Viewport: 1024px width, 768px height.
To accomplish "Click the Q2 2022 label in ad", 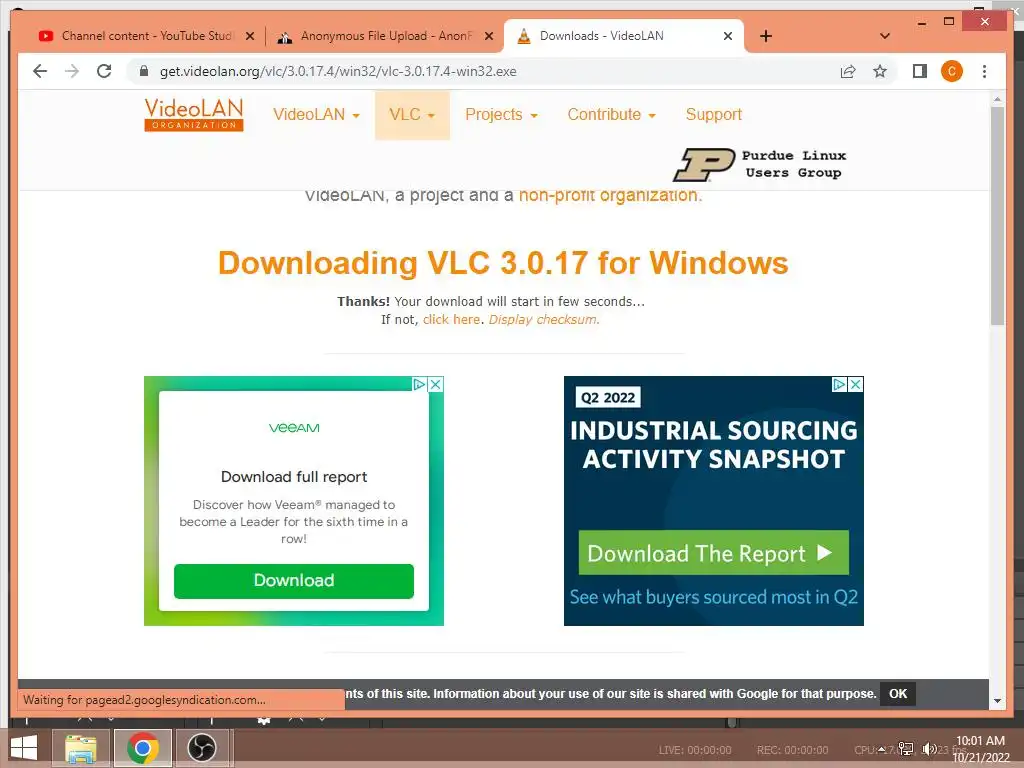I will click(x=608, y=398).
